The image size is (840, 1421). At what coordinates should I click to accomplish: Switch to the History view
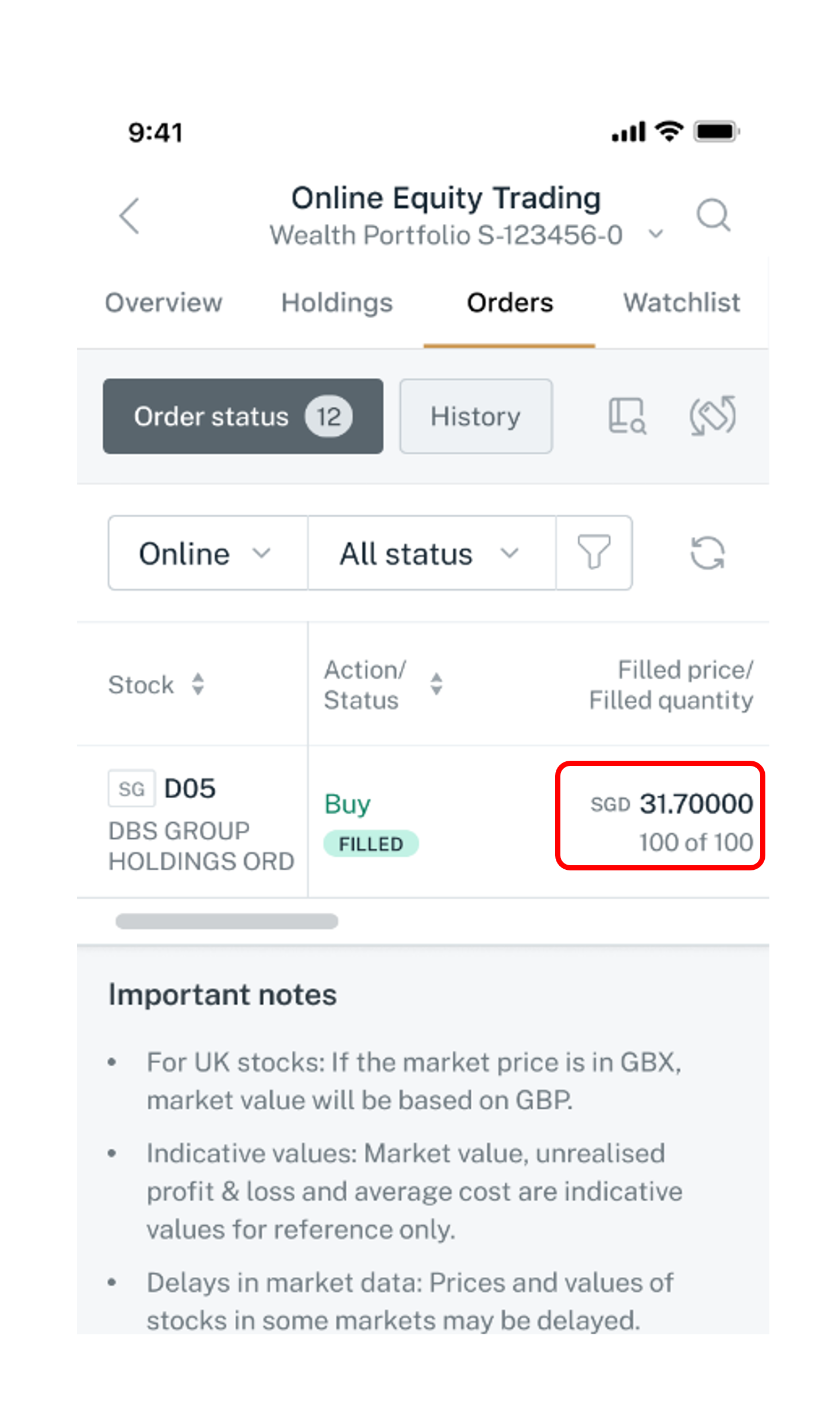pos(476,416)
